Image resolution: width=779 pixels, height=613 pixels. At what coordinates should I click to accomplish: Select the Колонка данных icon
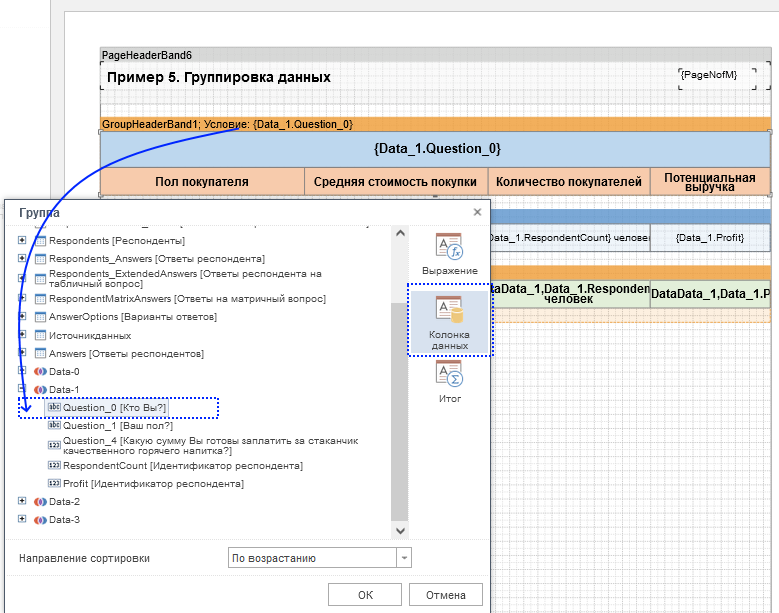tap(448, 320)
